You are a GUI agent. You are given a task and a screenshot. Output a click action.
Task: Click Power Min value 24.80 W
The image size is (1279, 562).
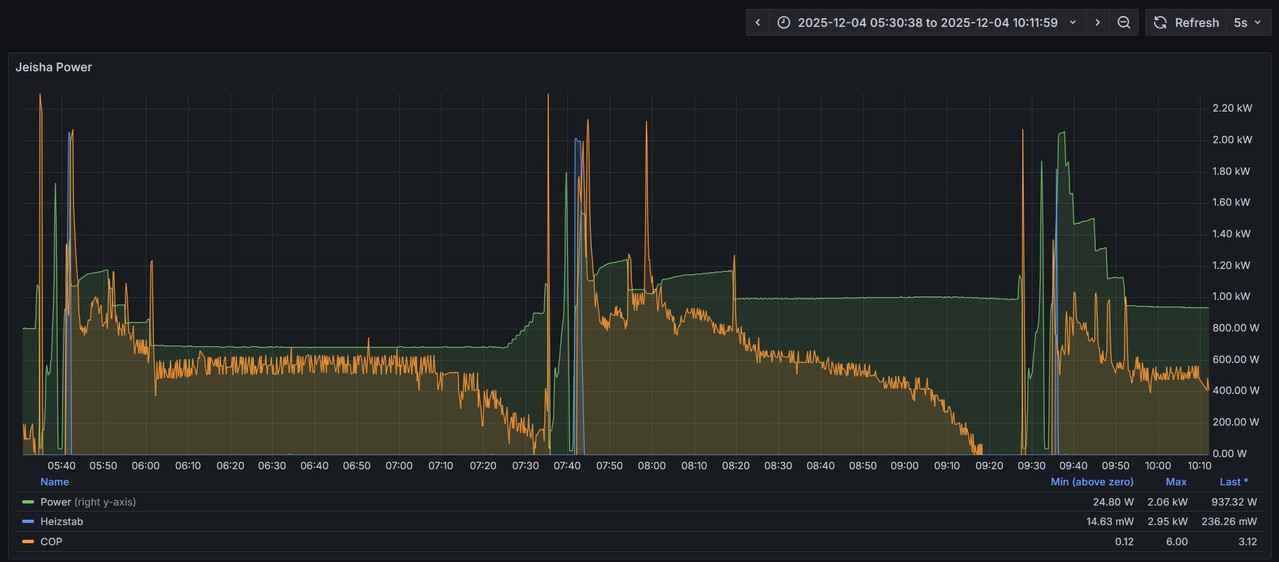tap(1113, 502)
